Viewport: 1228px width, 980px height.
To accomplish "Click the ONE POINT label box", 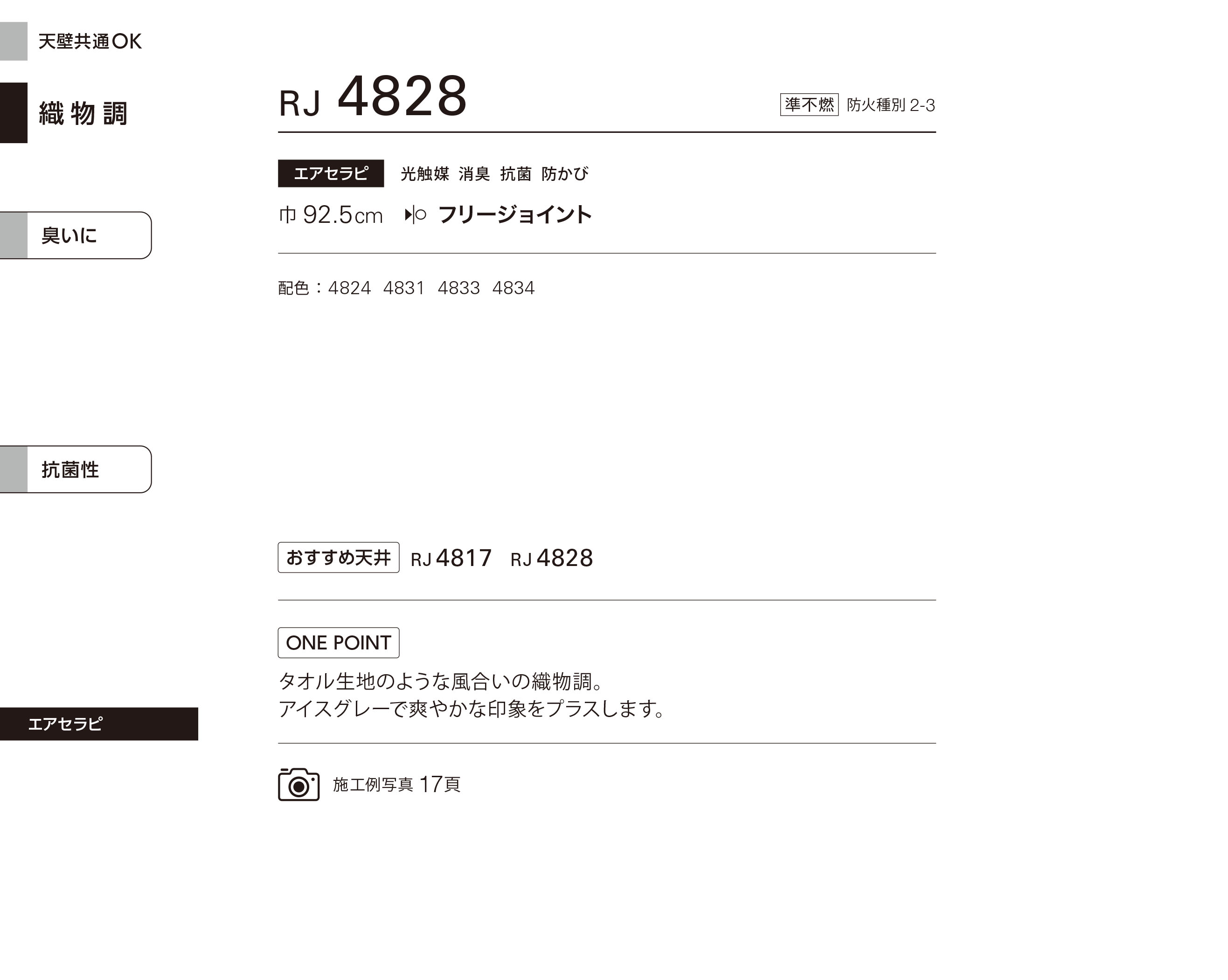I will coord(338,642).
